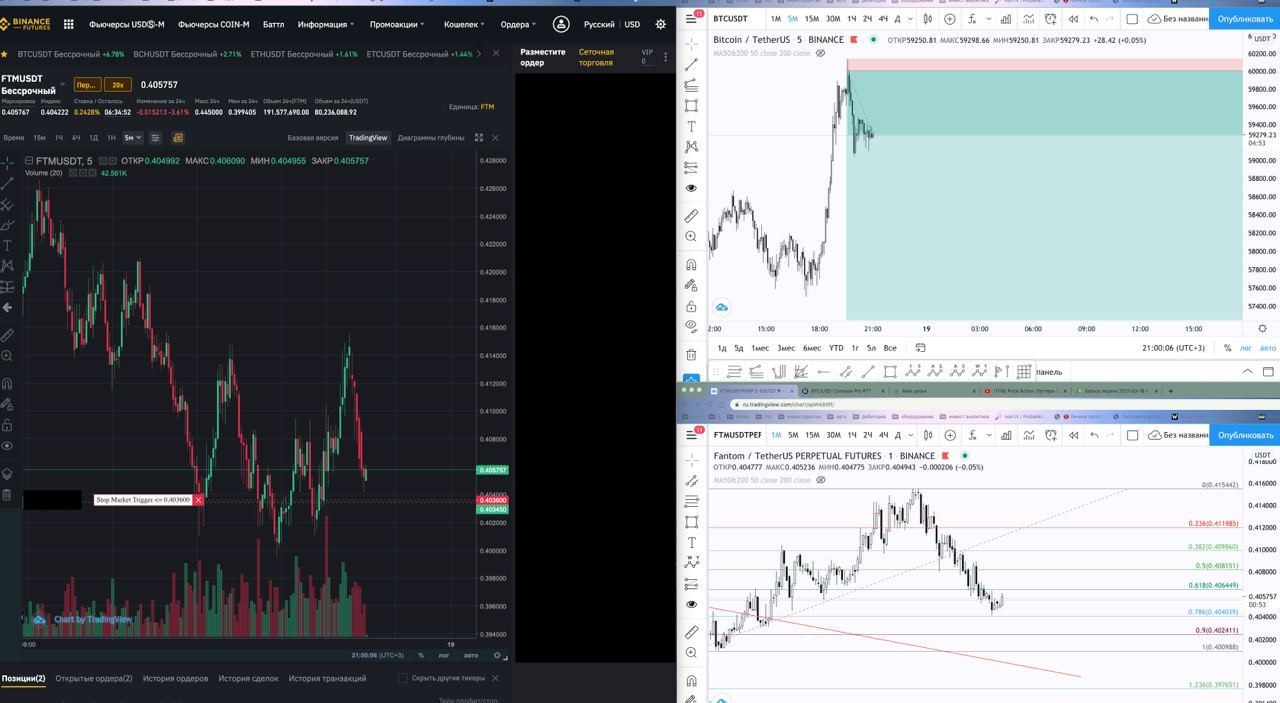Collapse the bottom panel in BTCUSDT window

pyautogui.click(x=1247, y=372)
